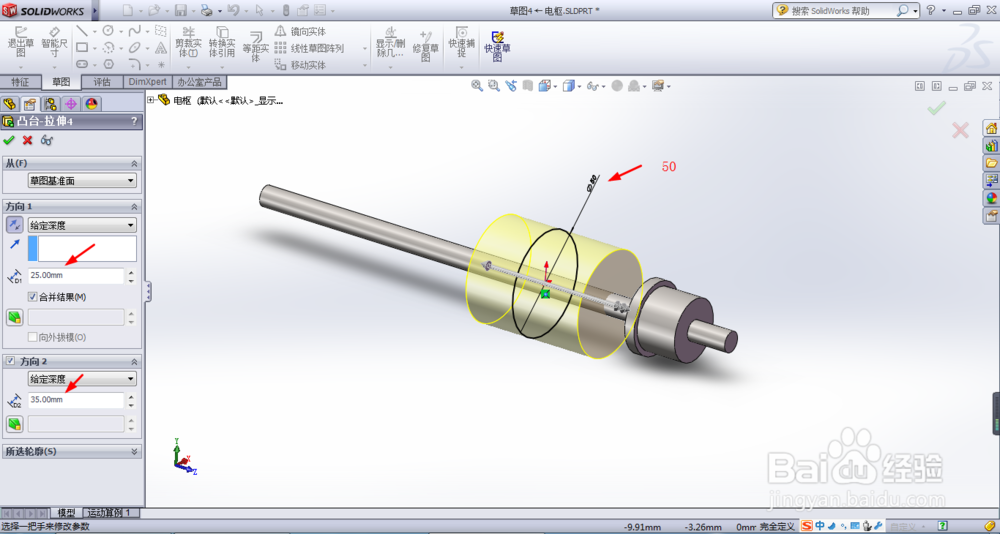This screenshot has width=1000, height=534.
Task: Open the From (从) start condition dropdown
Action: (82, 181)
